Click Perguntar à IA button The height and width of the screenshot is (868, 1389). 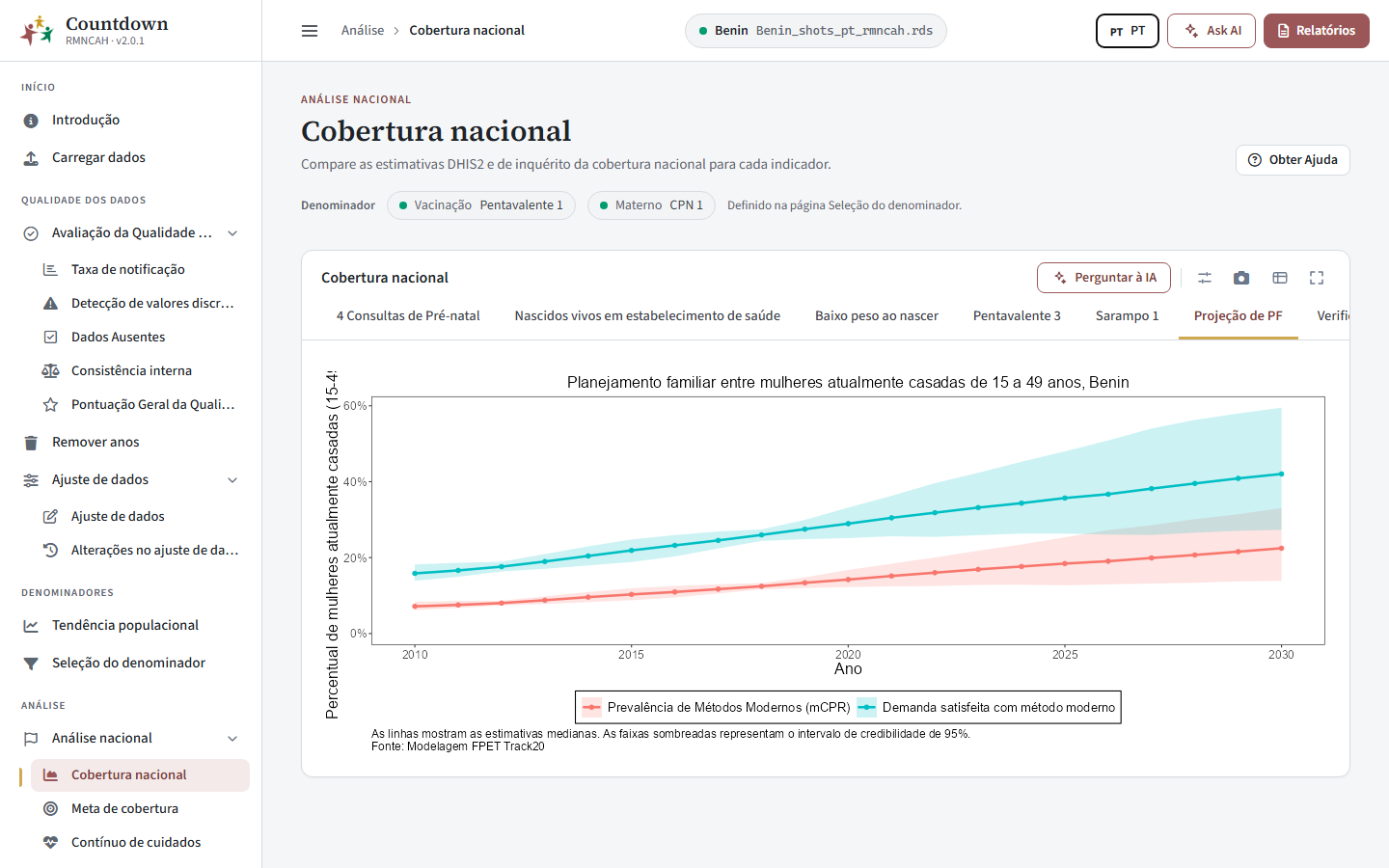click(x=1103, y=278)
